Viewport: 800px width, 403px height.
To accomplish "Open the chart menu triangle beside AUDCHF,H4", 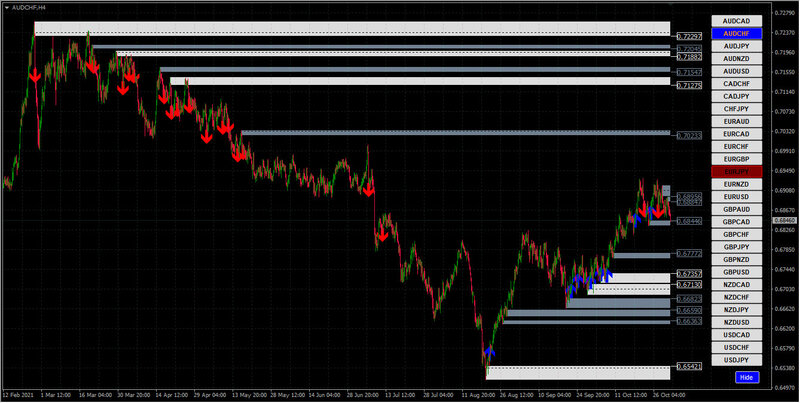I will click(7, 7).
